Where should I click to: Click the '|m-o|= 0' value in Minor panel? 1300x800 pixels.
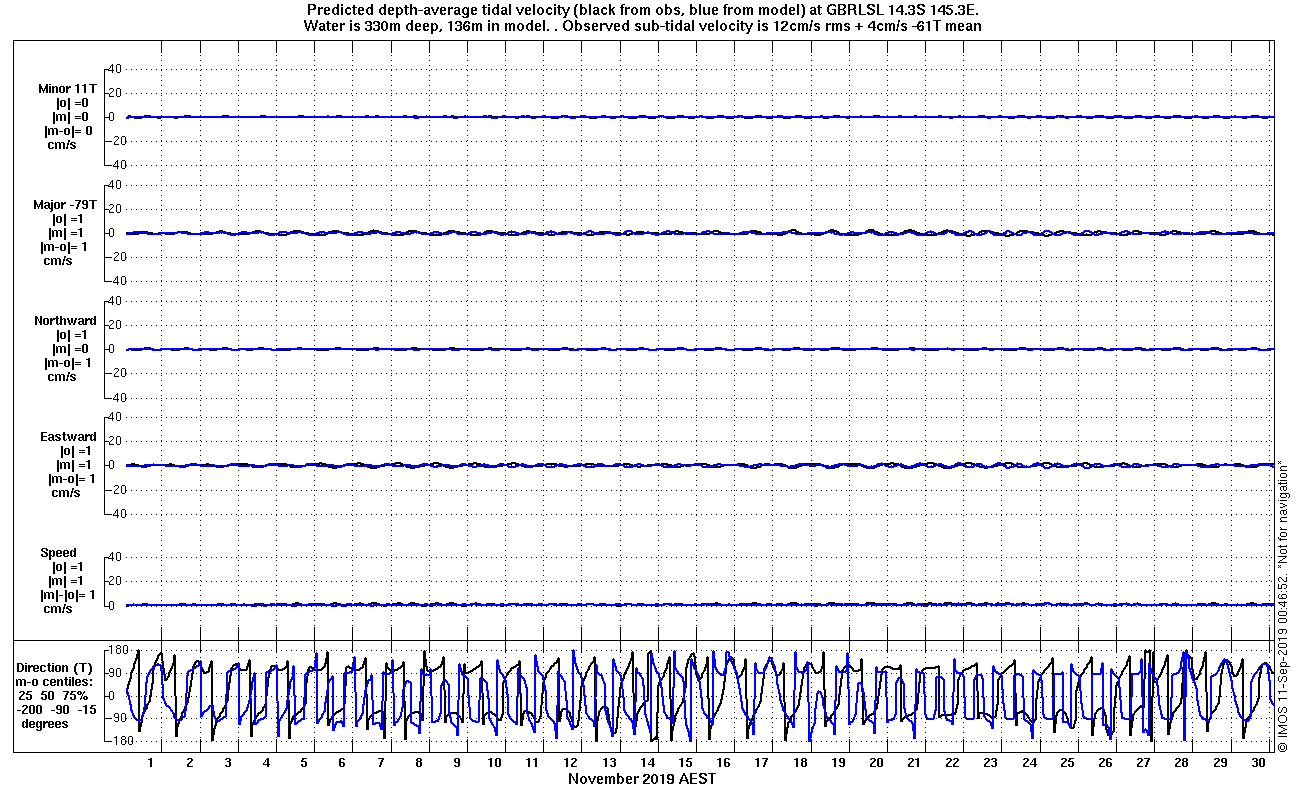[x=68, y=131]
